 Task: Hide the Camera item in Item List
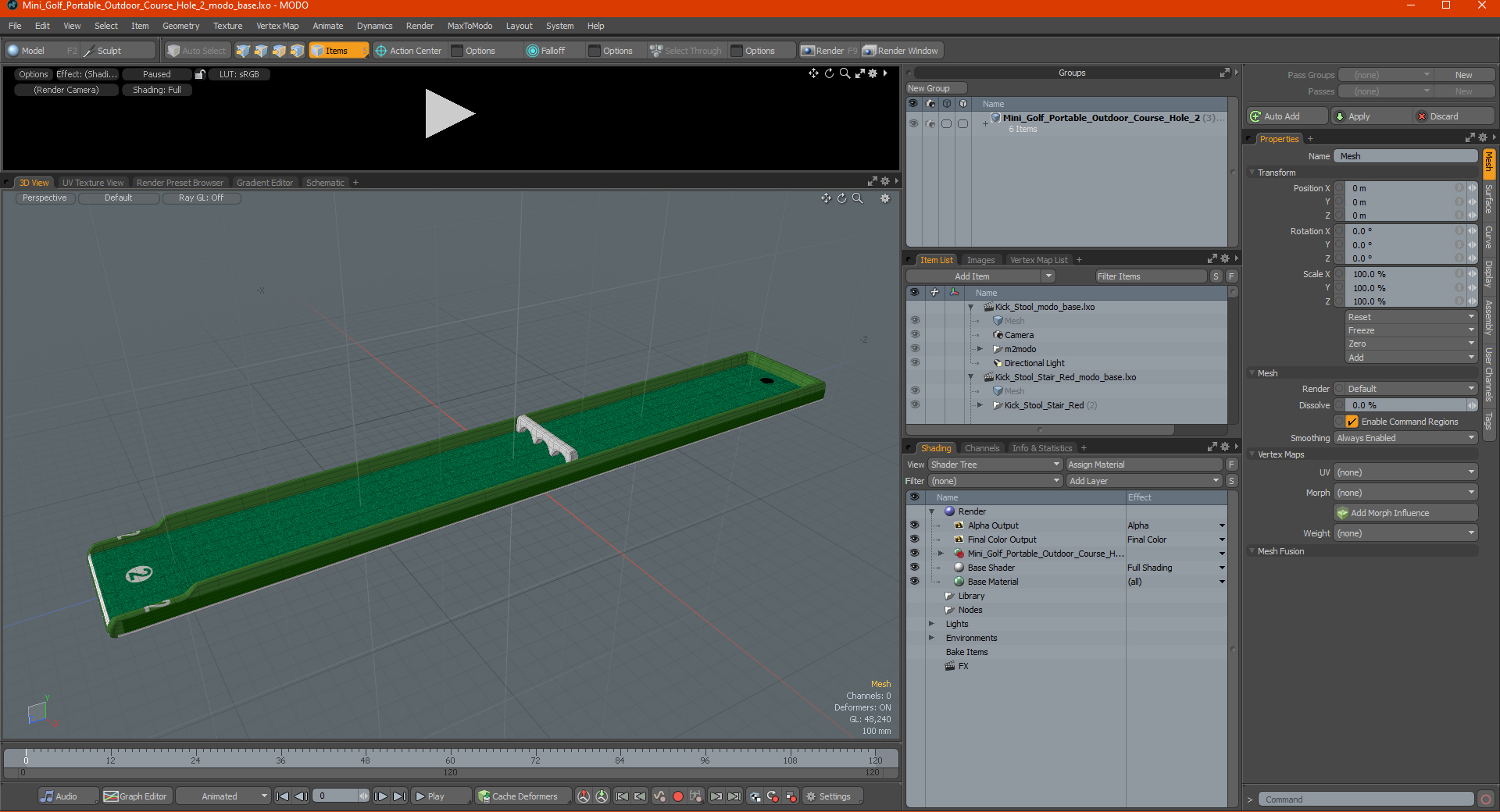(x=914, y=335)
